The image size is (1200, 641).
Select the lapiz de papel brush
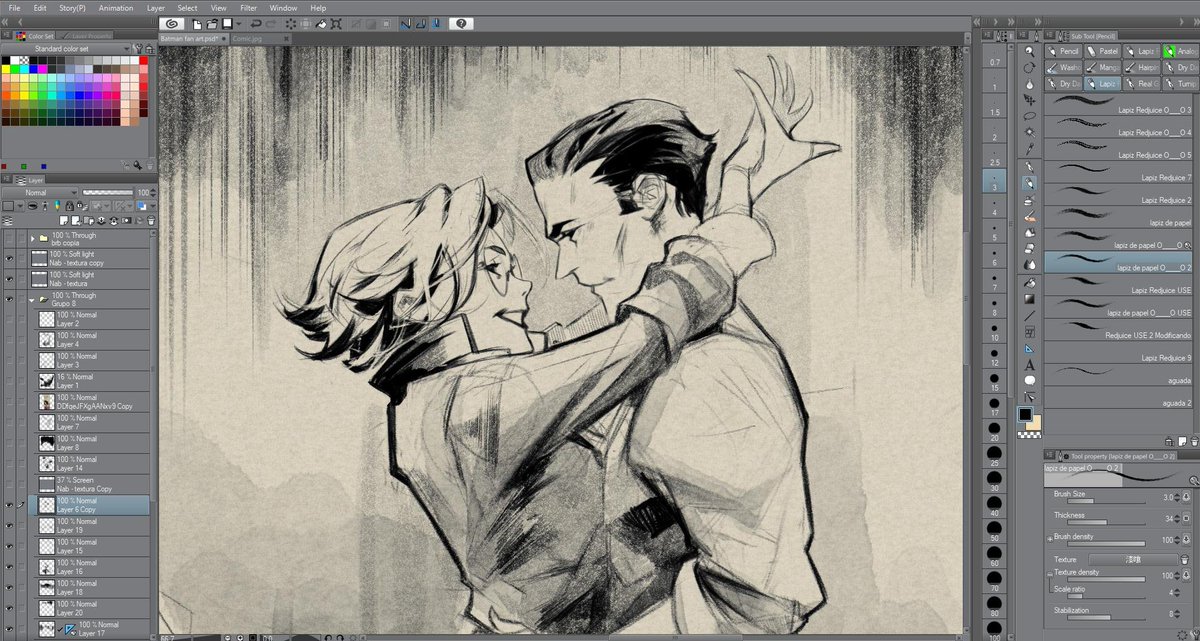[1120, 215]
